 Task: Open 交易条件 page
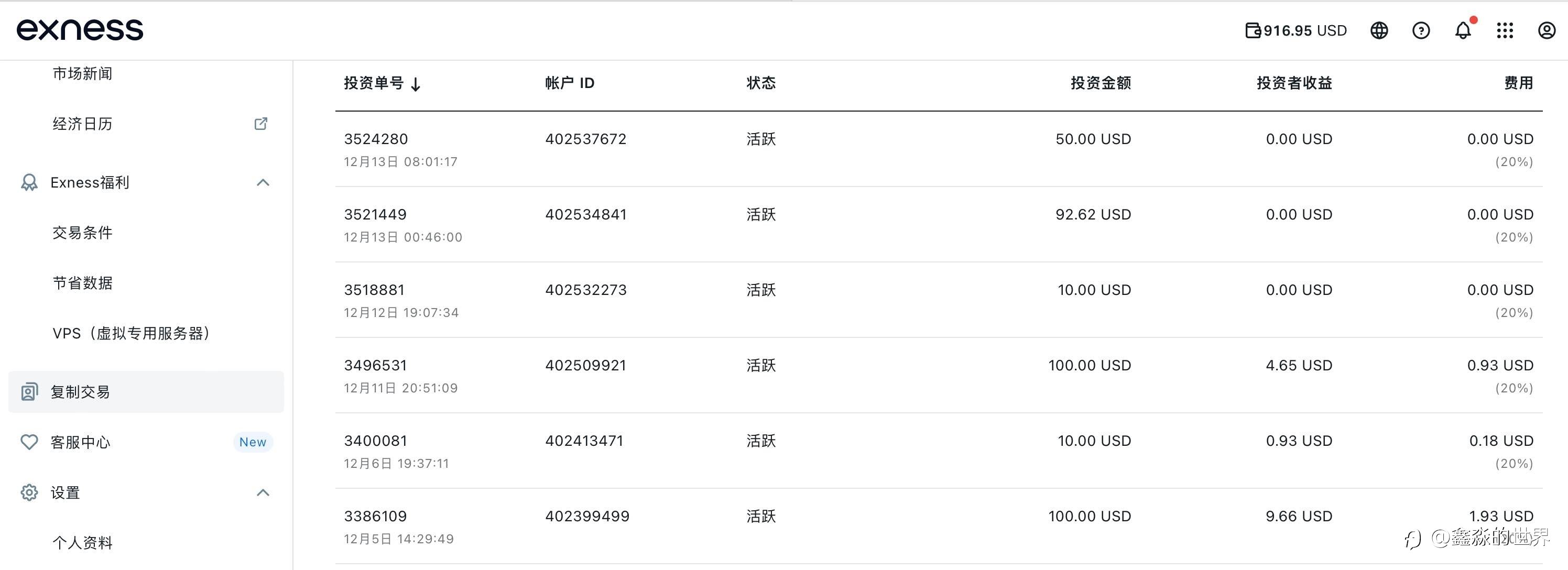[x=82, y=233]
